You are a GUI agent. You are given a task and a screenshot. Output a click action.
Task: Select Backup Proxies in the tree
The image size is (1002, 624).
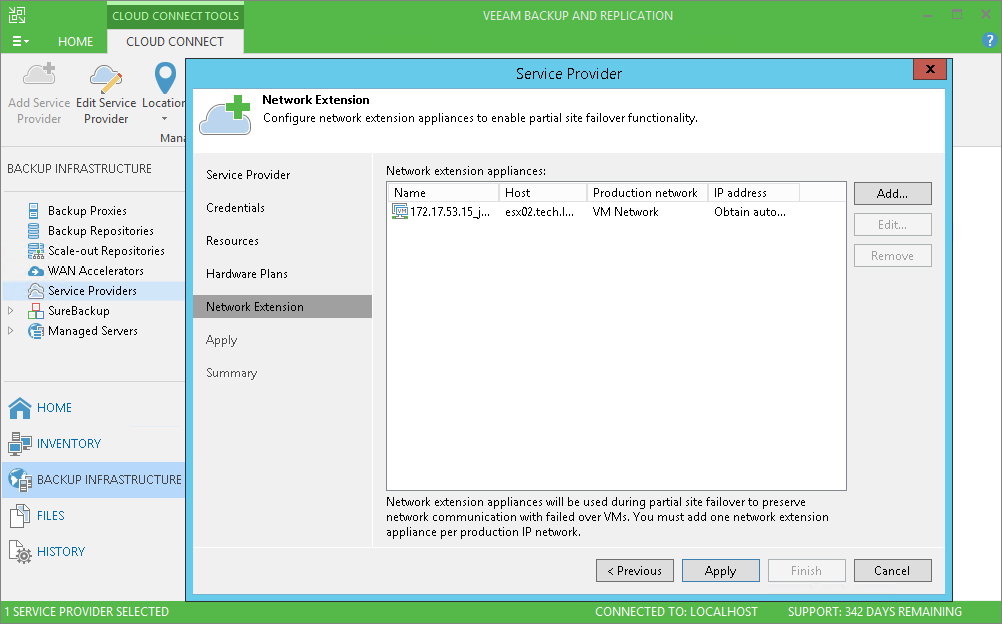(87, 210)
